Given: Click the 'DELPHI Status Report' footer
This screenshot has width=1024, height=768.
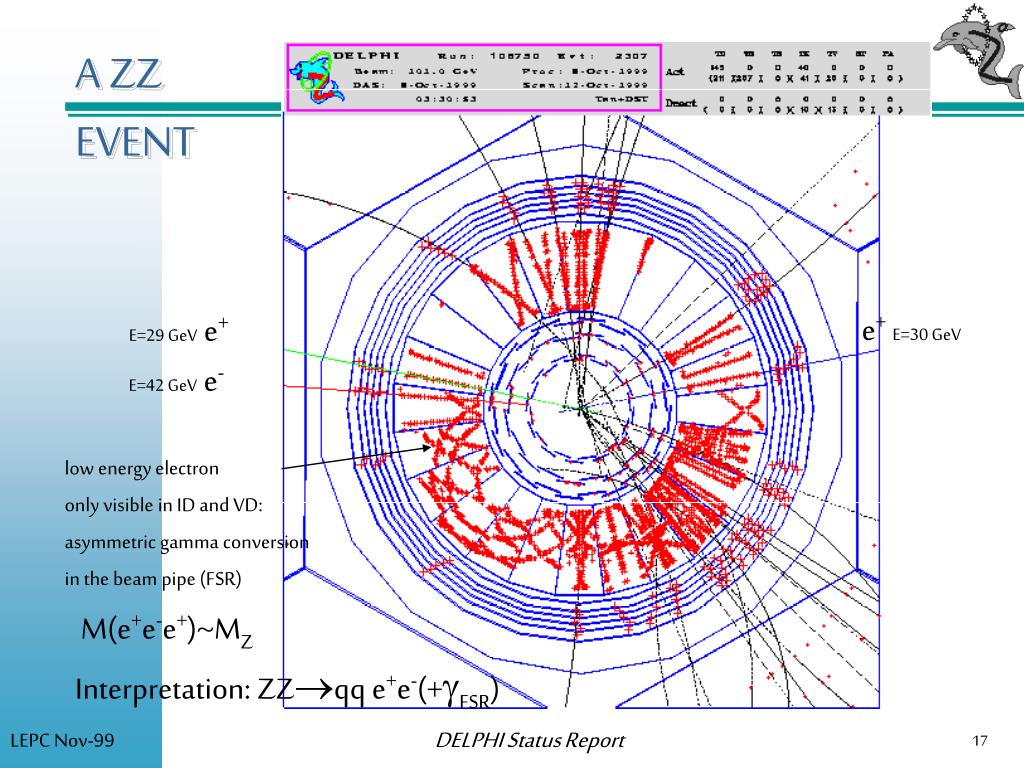Looking at the screenshot, I should pyautogui.click(x=530, y=741).
